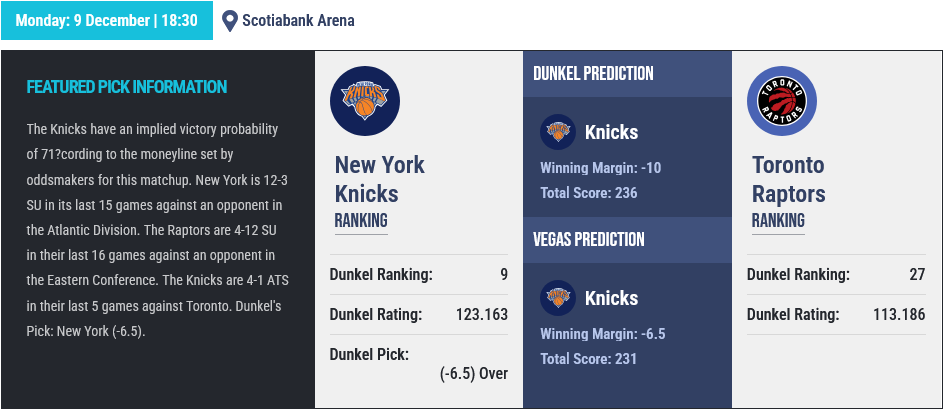
Task: Click Knicks logo under Vegas Prediction
Action: click(x=558, y=298)
